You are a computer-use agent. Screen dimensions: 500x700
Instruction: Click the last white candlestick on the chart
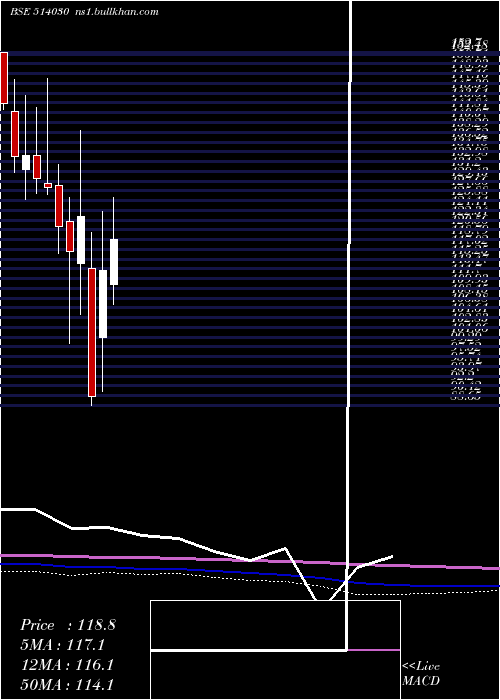pyautogui.click(x=114, y=262)
